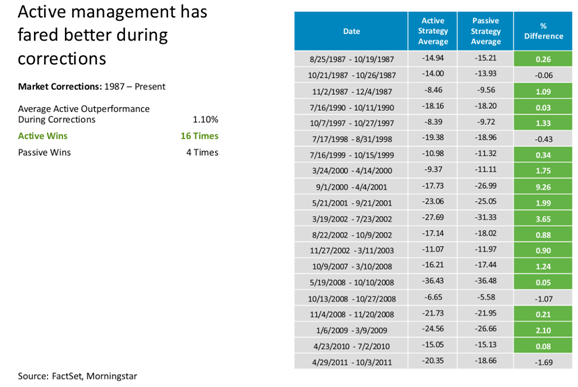The width and height of the screenshot is (578, 387).
Task: Click the green 0.26 difference cell
Action: pos(543,59)
